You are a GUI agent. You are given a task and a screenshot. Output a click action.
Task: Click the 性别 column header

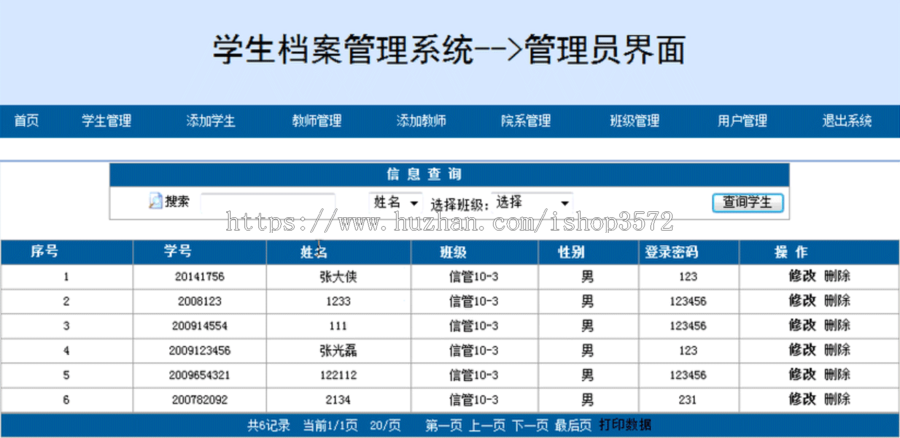coord(572,252)
